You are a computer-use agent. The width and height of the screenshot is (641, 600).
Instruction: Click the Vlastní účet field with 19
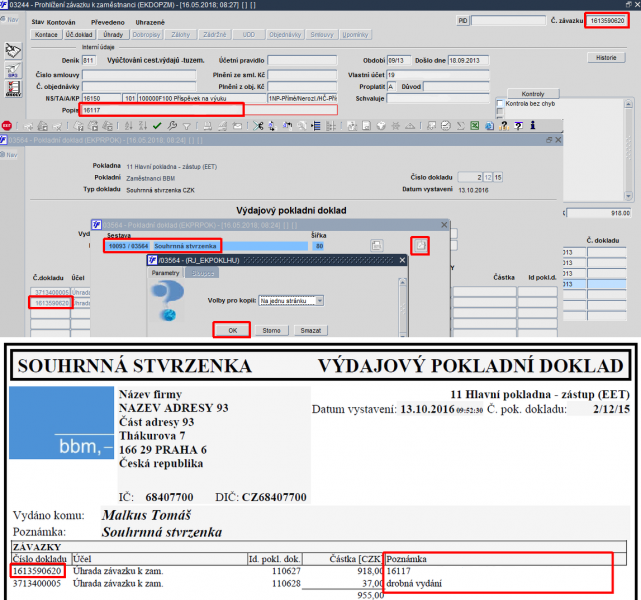coord(438,75)
